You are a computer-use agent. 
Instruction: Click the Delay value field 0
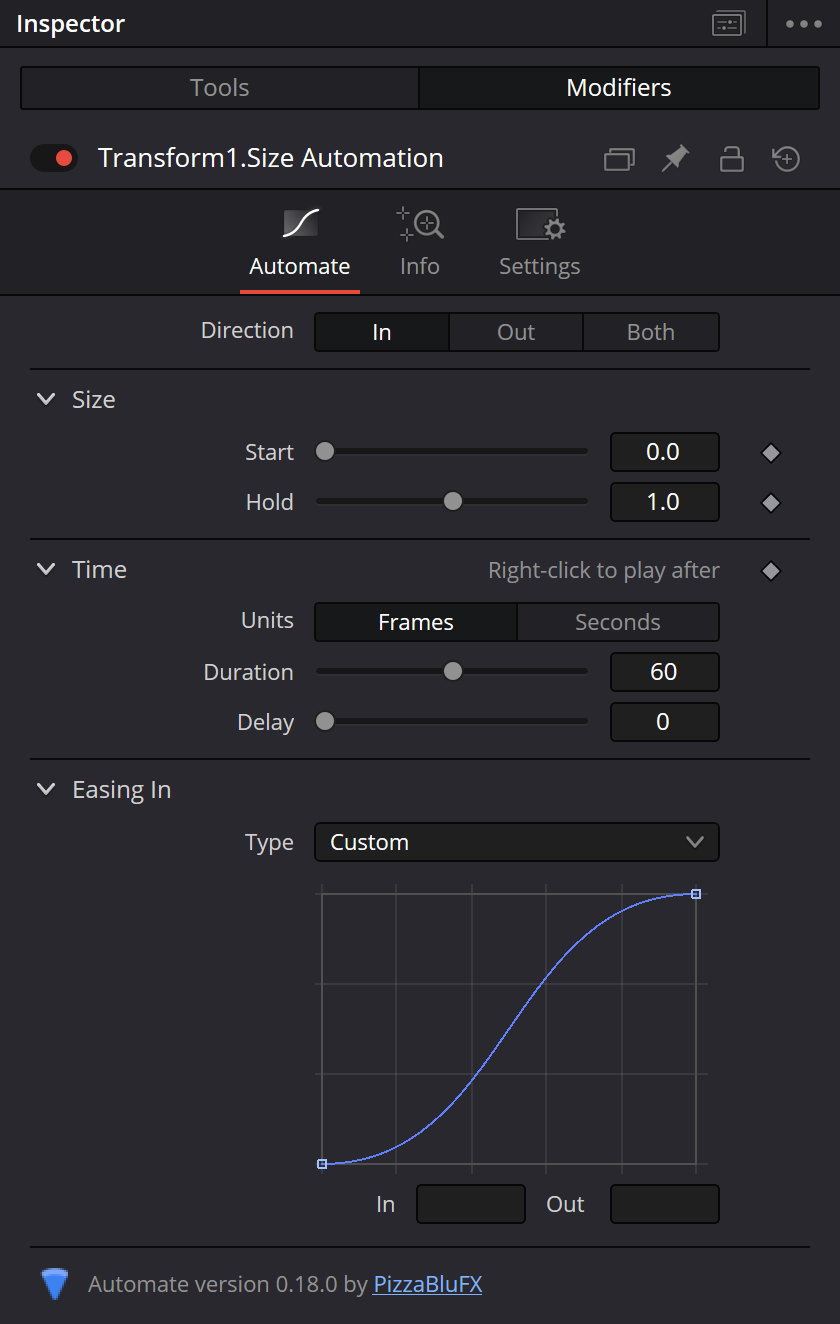[665, 722]
